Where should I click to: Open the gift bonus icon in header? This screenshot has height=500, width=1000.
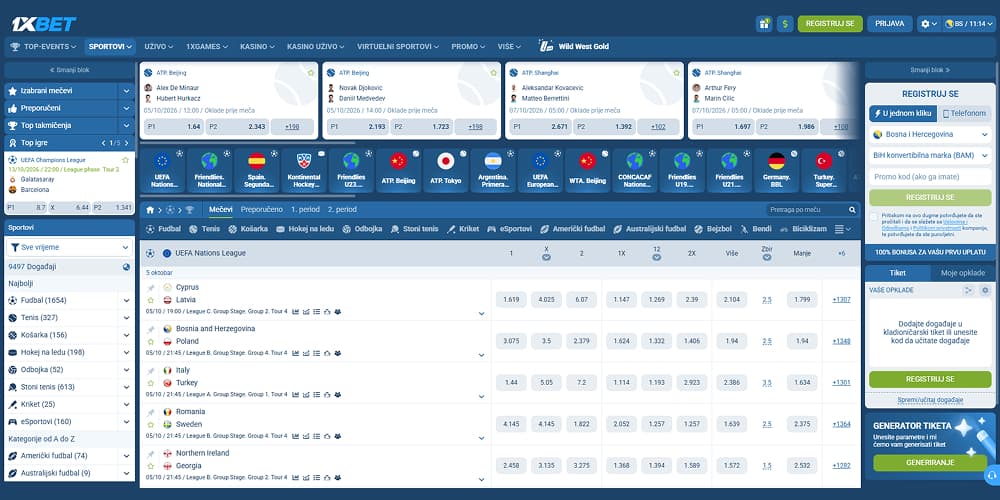[x=764, y=24]
